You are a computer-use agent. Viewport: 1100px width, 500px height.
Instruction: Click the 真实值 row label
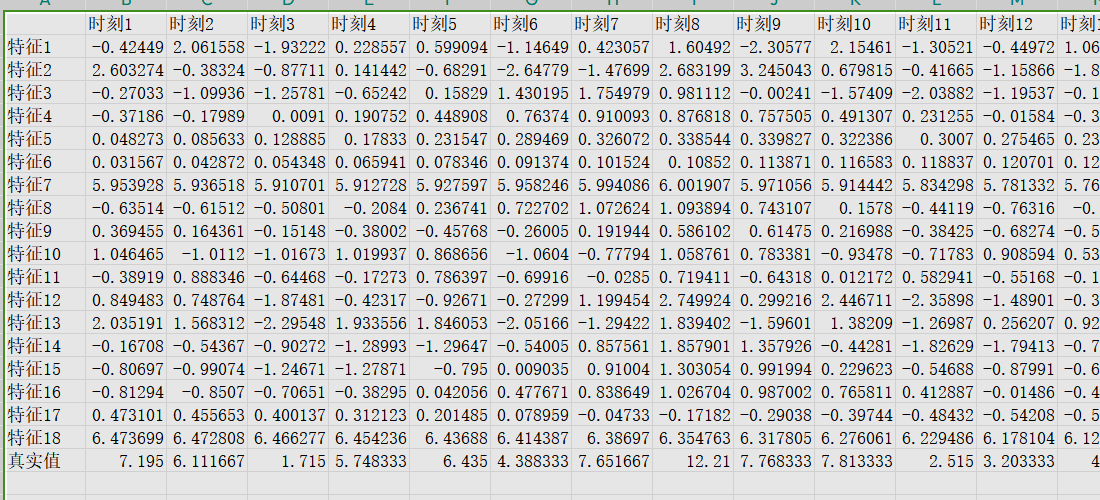(45, 461)
